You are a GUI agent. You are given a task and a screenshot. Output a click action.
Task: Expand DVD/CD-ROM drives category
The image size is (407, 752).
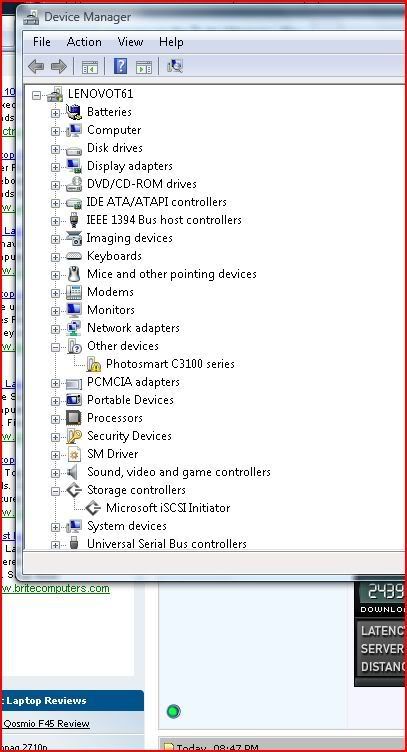click(x=56, y=185)
